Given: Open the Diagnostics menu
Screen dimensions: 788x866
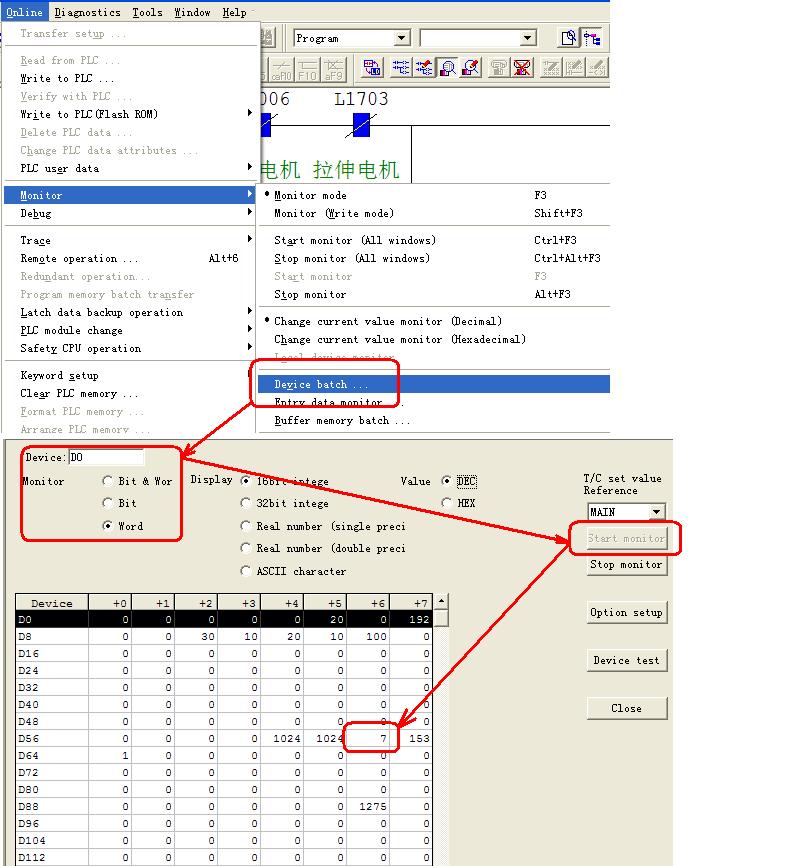Looking at the screenshot, I should [87, 12].
